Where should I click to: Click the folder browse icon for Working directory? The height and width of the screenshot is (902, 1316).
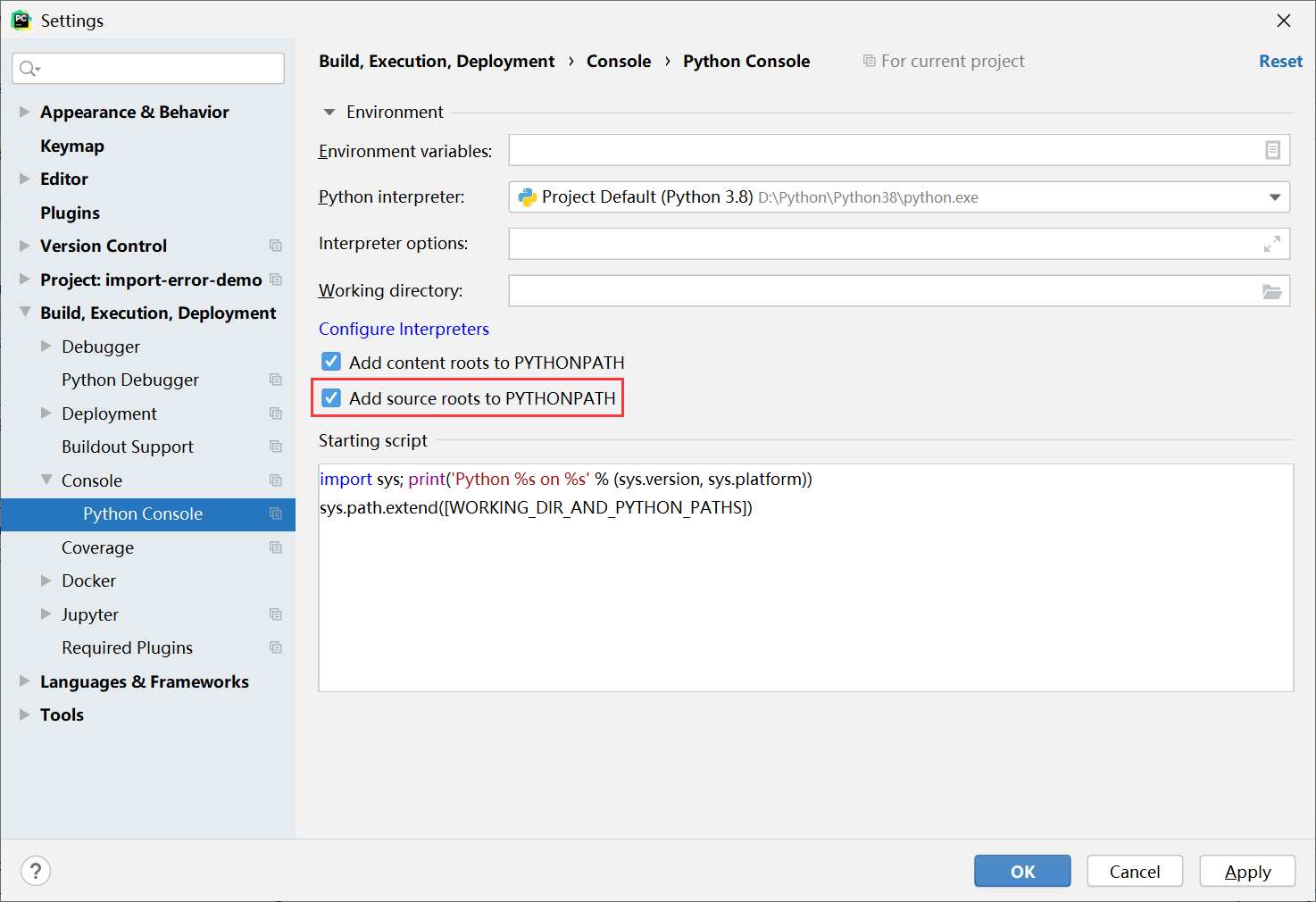coord(1272,291)
